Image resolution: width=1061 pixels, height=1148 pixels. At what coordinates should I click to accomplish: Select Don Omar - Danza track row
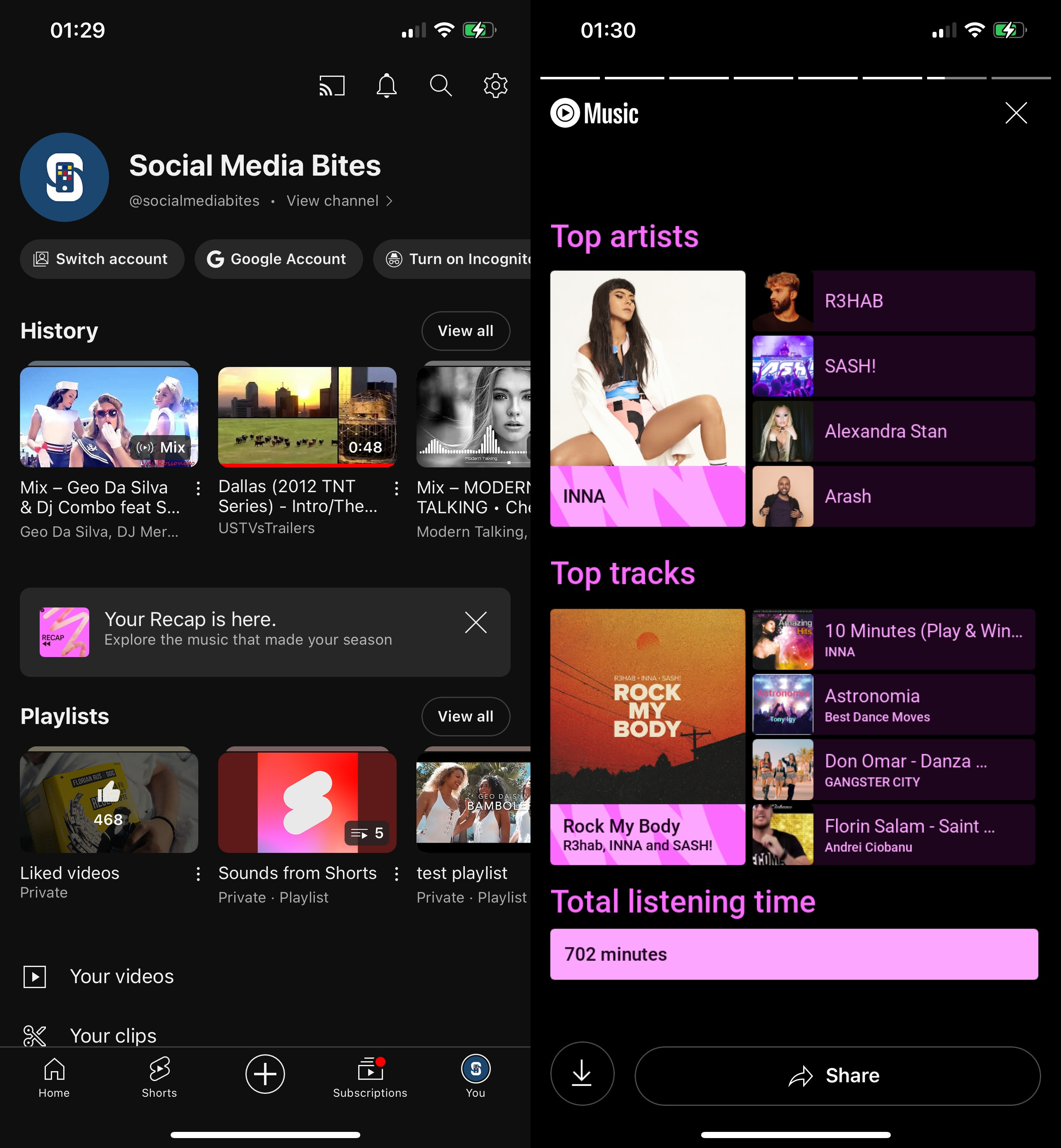point(894,769)
